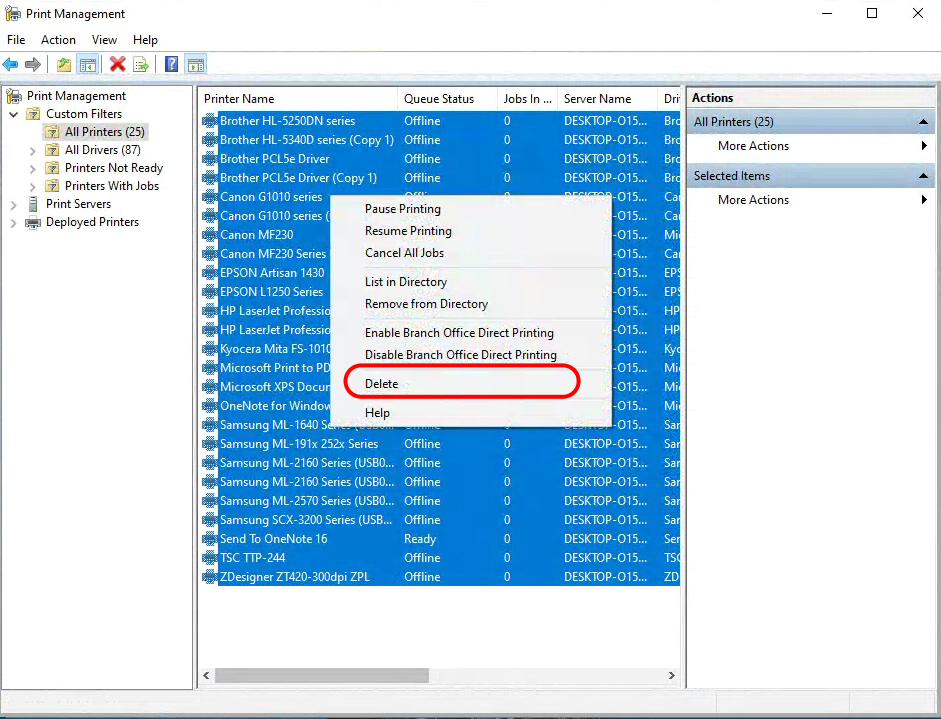Open the File menu
This screenshot has height=719, width=941.
pyautogui.click(x=16, y=40)
